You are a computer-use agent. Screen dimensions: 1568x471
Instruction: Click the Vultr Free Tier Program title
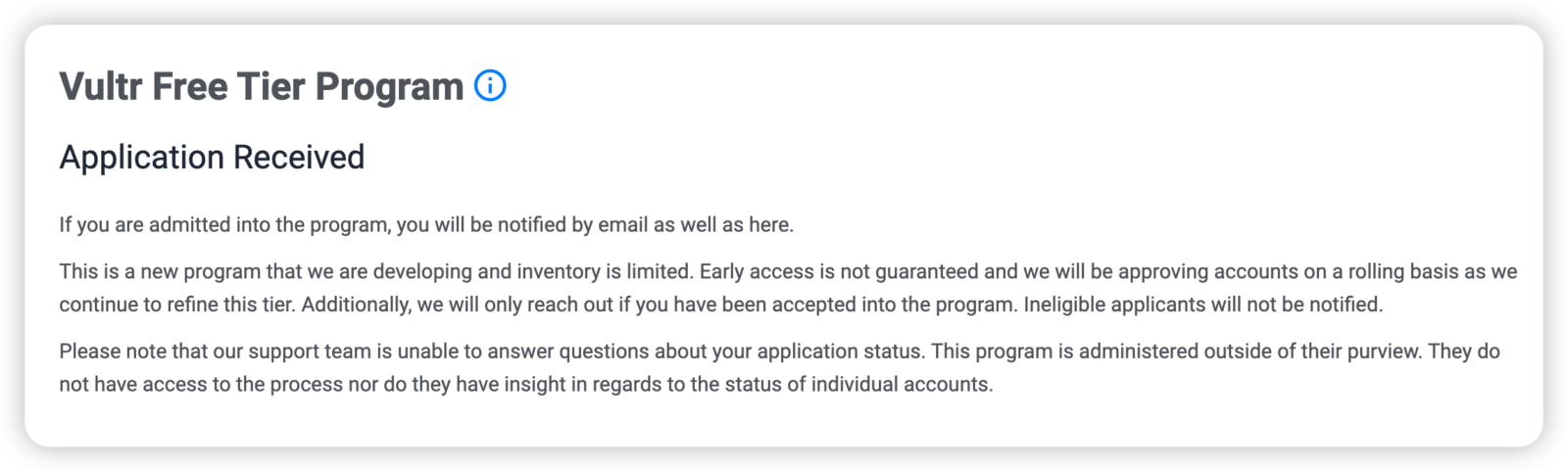tap(261, 86)
